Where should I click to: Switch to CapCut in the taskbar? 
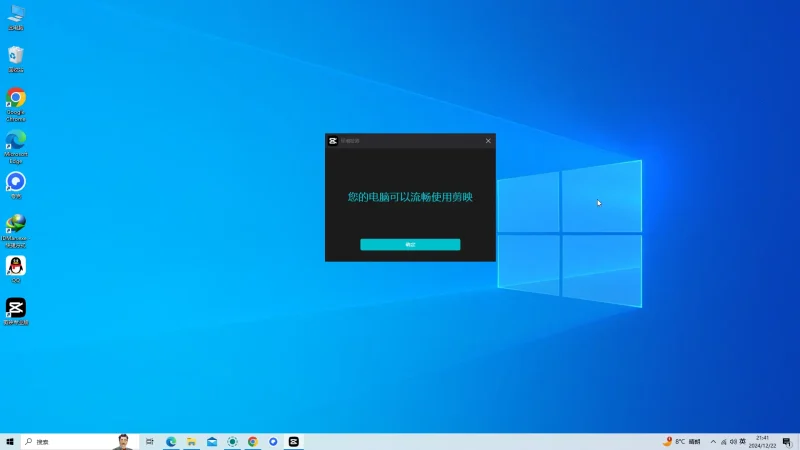294,441
